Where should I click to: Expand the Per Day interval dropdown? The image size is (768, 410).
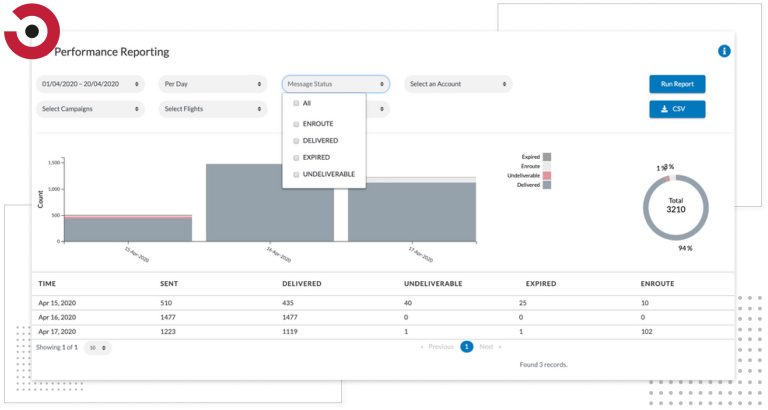(213, 84)
